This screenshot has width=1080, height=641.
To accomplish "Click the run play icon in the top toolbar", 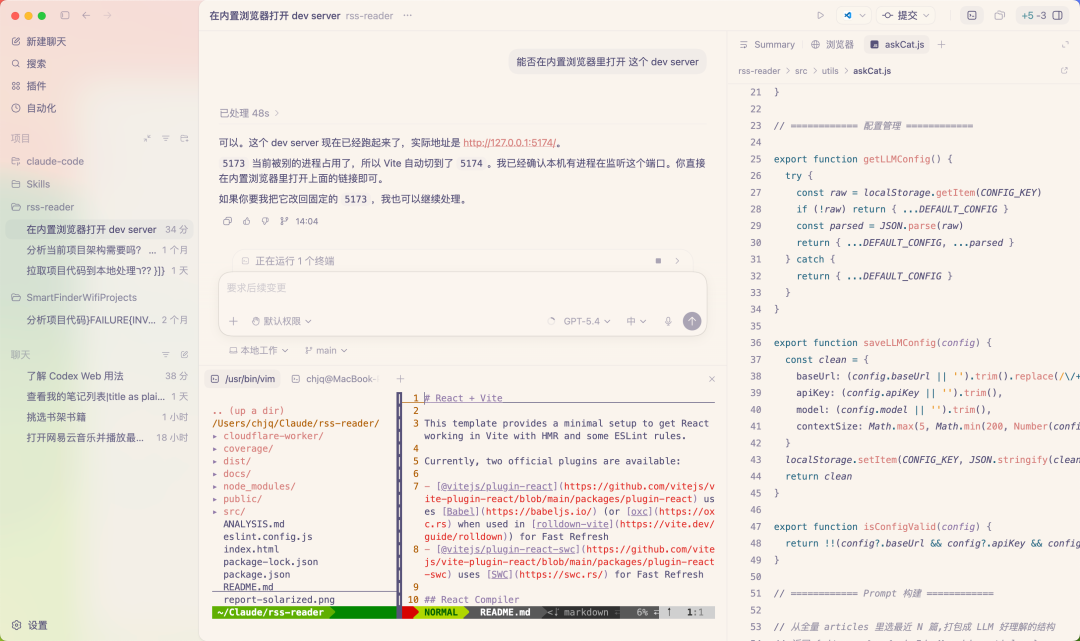I will [820, 15].
